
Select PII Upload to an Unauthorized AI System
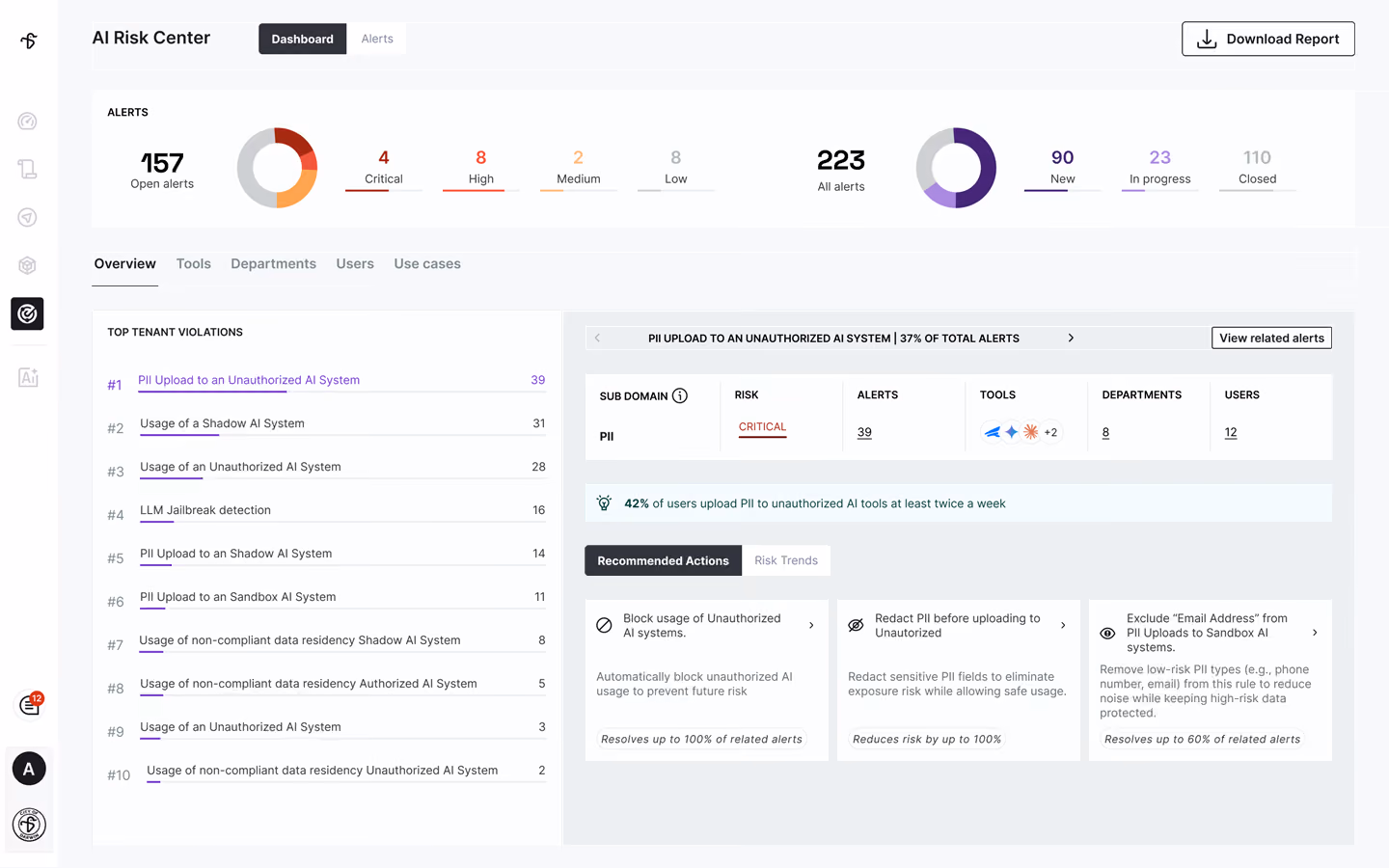326,382
